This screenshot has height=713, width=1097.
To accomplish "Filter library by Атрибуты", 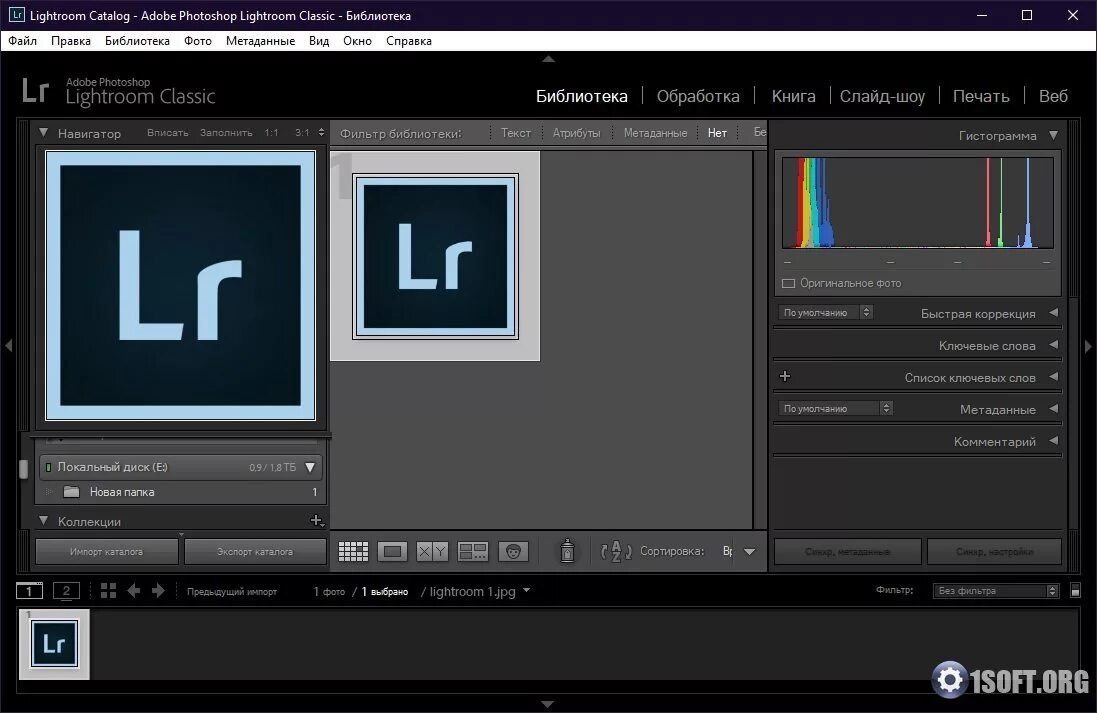I will pyautogui.click(x=576, y=132).
